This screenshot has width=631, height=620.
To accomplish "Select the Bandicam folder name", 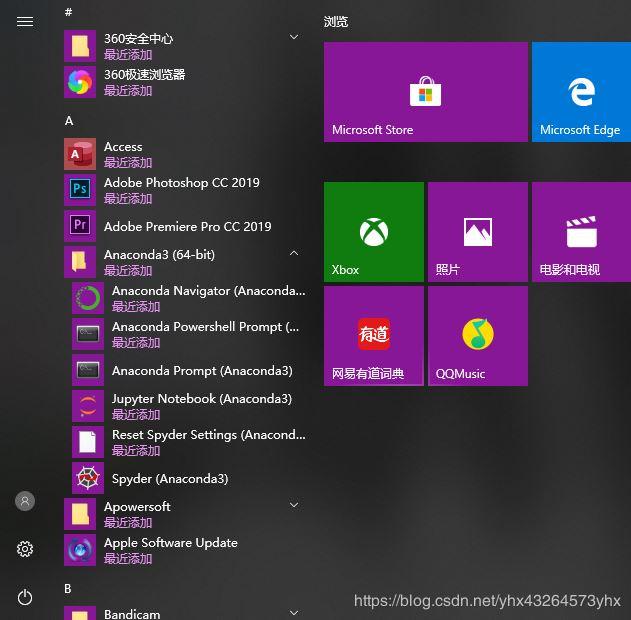I will pyautogui.click(x=132, y=614).
